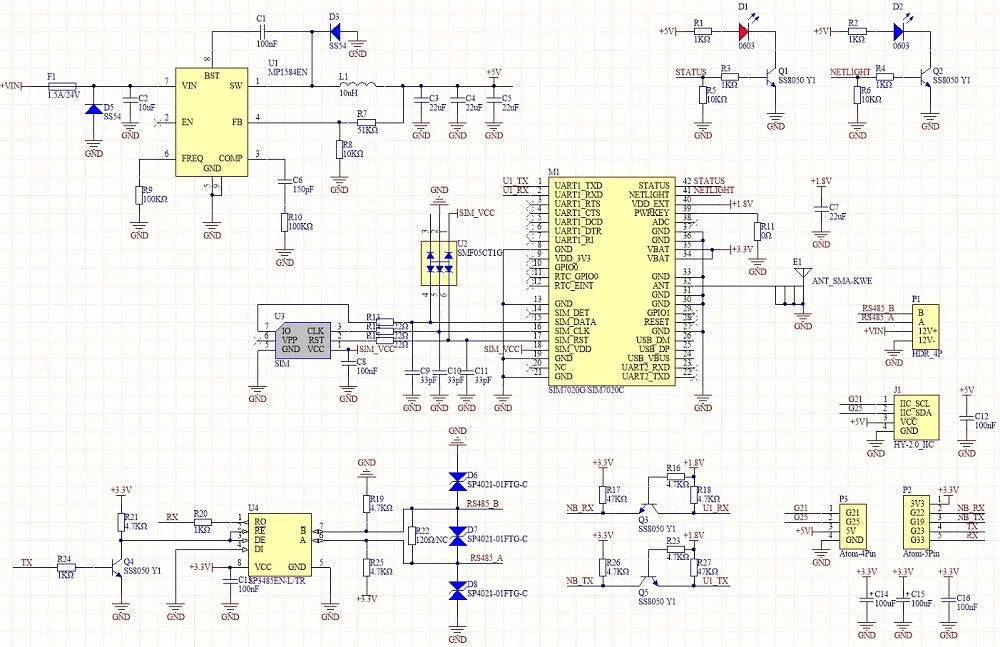Select the P2 Atom-5Pin header
Screen dimensions: 1000x647
coord(916,521)
